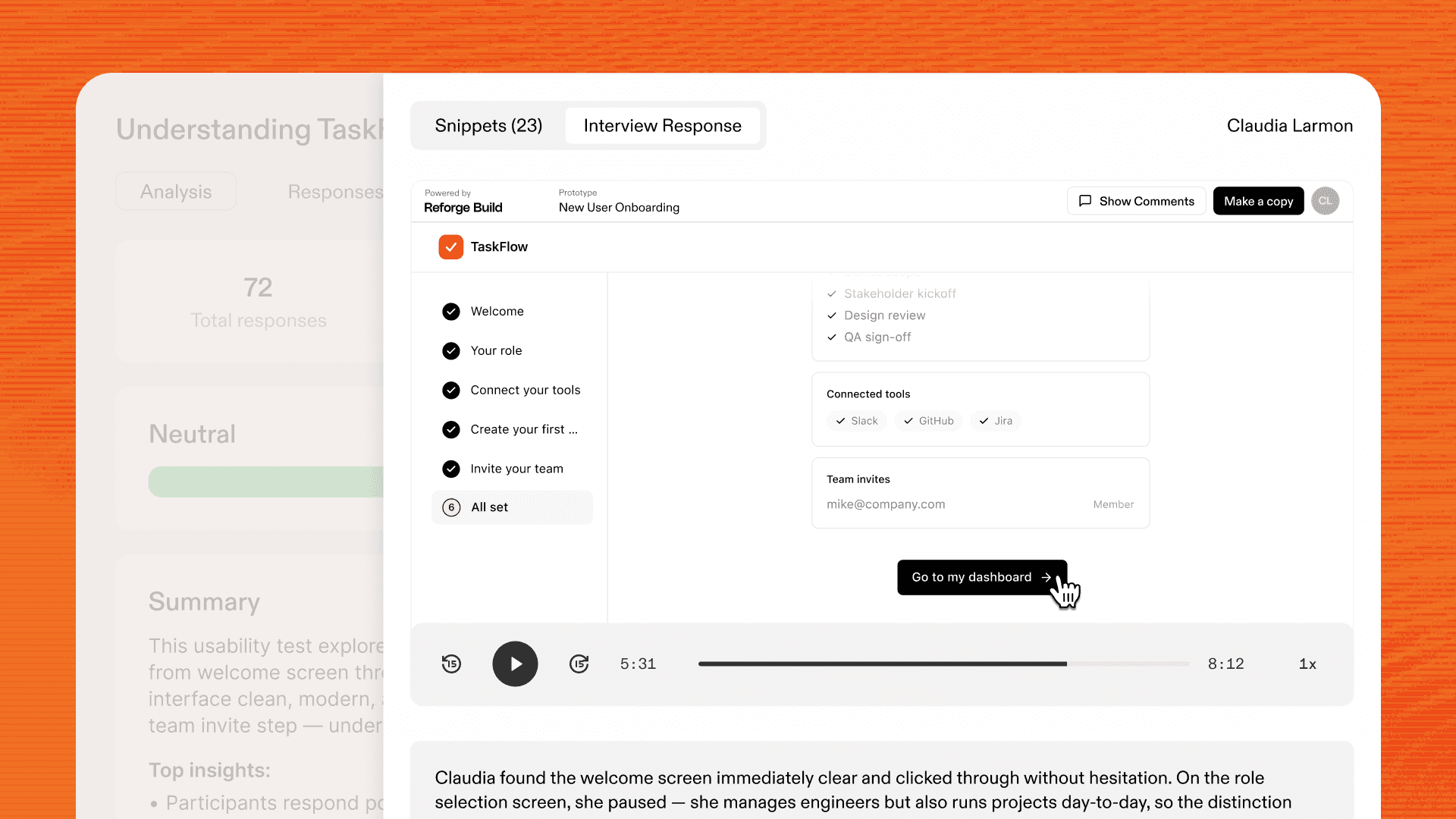Screen dimensions: 1456x819
Task: Click the Invite your team checkmark icon
Action: [451, 469]
